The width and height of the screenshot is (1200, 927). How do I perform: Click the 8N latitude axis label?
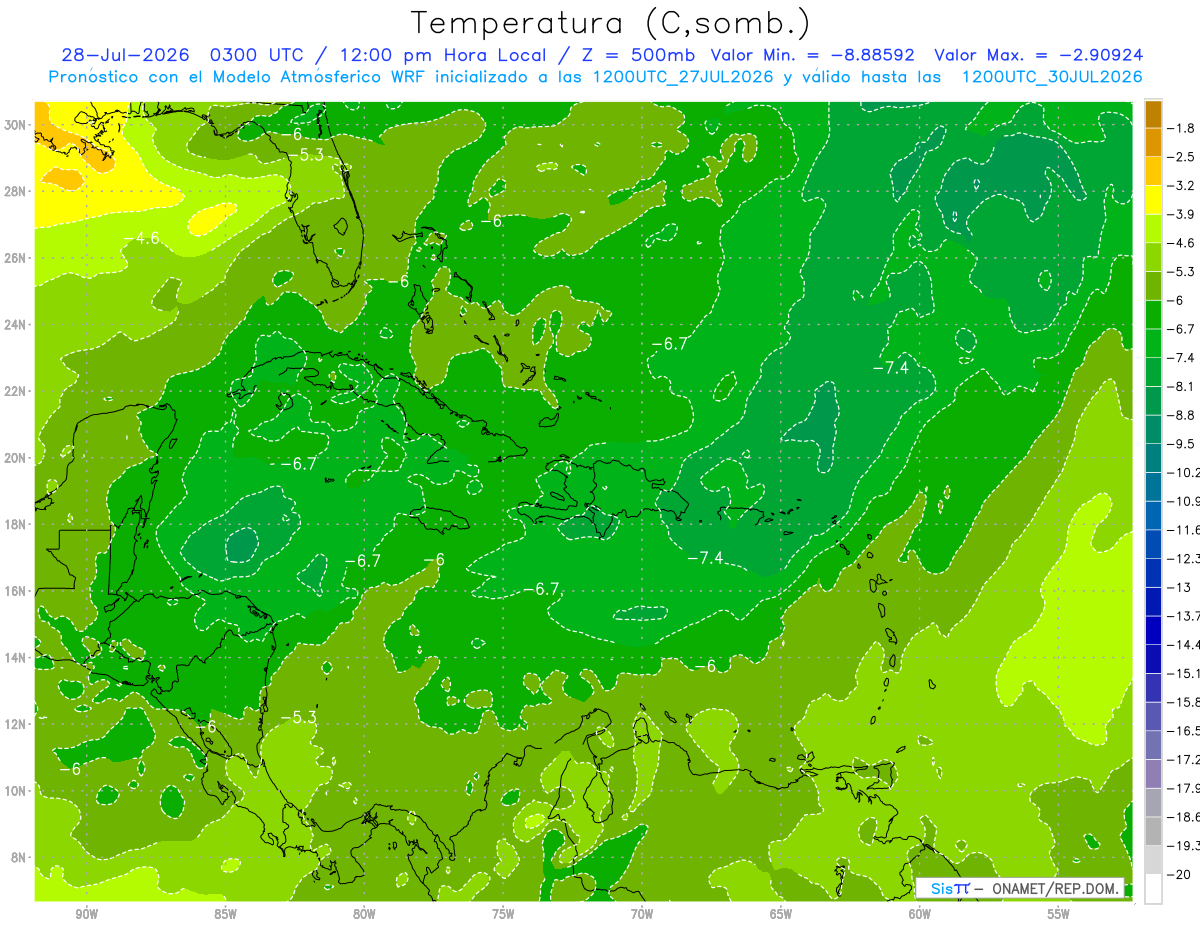[20, 857]
